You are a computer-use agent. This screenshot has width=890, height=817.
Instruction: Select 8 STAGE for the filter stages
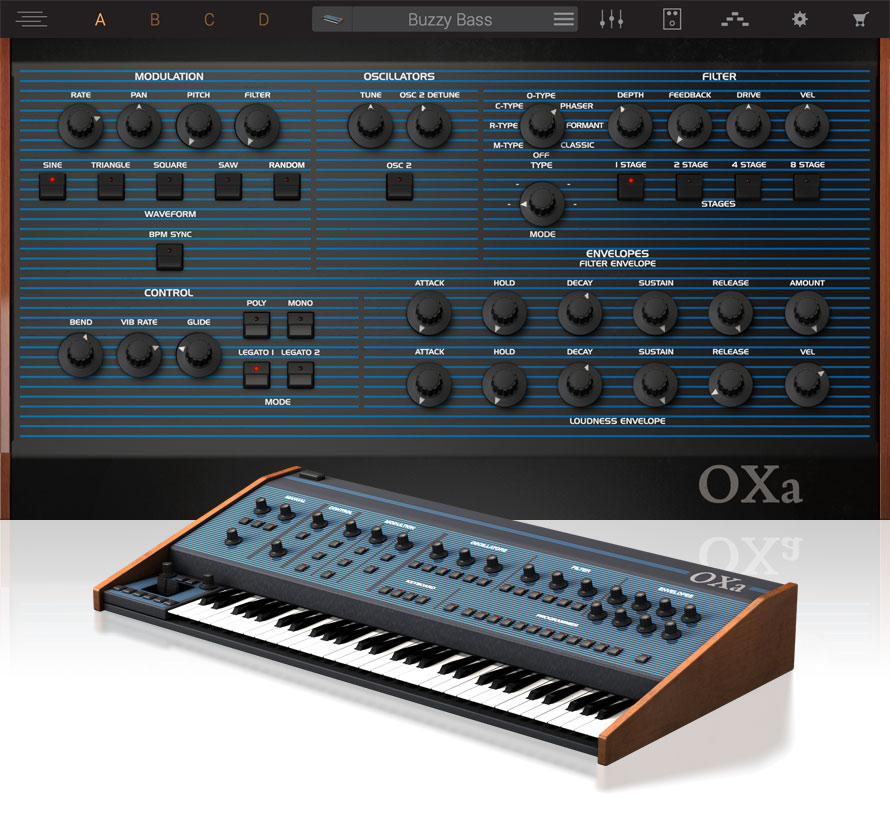point(805,185)
